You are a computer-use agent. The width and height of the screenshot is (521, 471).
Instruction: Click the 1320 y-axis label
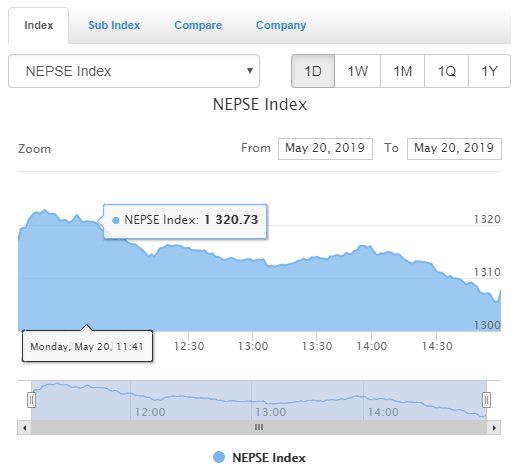487,219
